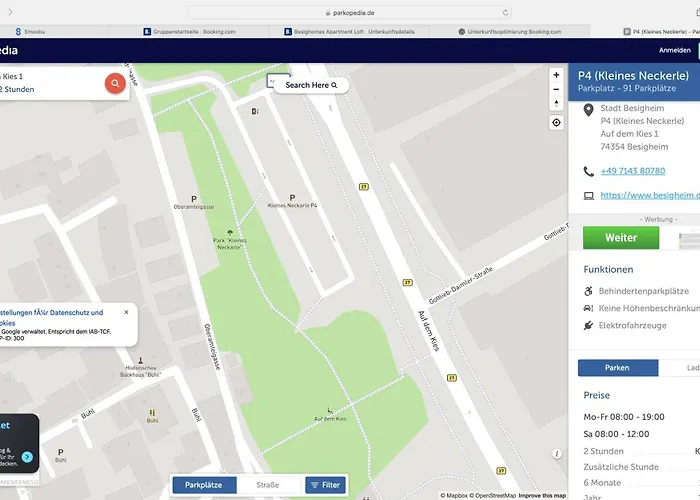The height and width of the screenshot is (500, 700).
Task: Click the Auf dem Kies playground icon
Action: pyautogui.click(x=330, y=411)
